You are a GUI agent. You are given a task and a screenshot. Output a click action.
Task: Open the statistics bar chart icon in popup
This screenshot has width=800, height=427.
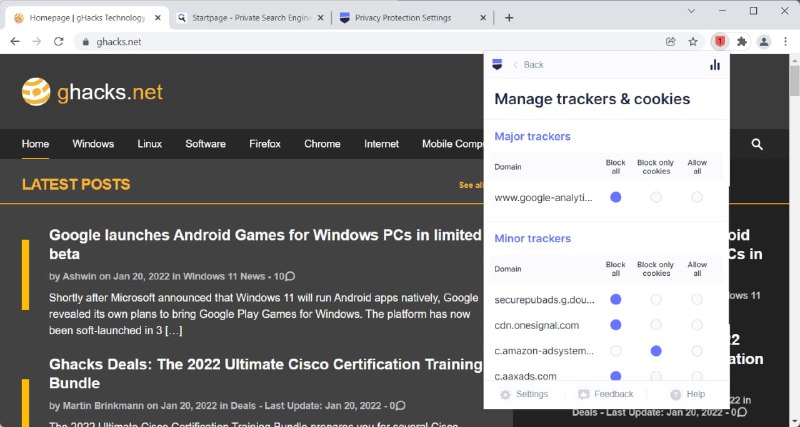pos(715,65)
